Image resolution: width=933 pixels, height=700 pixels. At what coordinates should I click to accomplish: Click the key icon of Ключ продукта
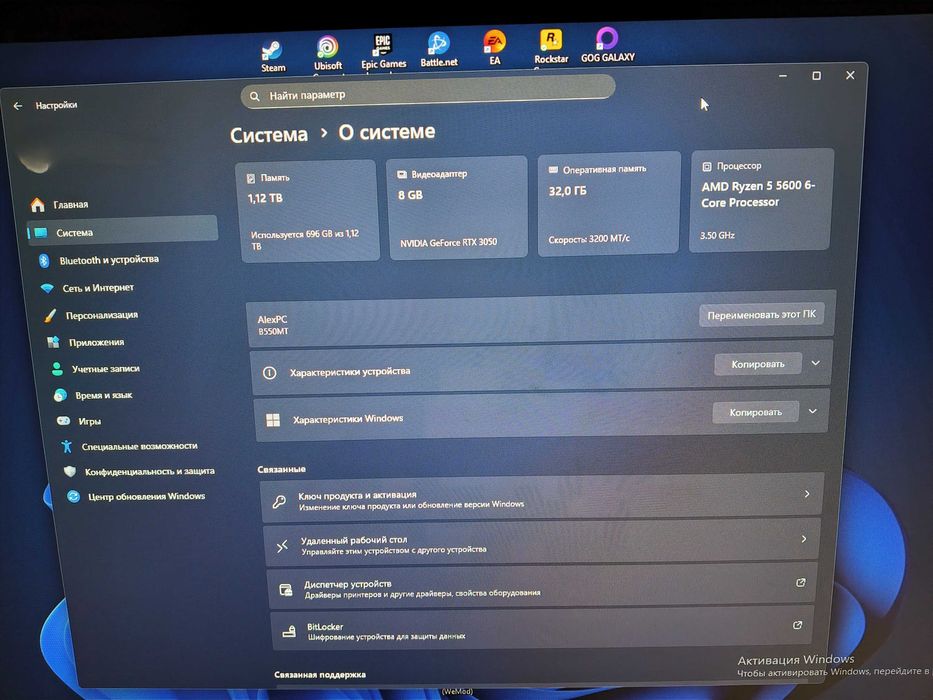tap(279, 502)
